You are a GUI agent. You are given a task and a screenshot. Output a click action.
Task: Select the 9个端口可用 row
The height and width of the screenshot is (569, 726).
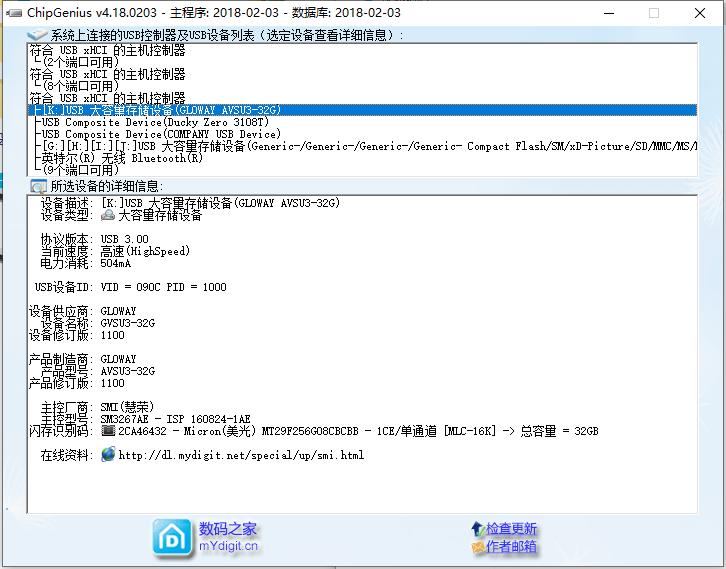click(x=363, y=170)
